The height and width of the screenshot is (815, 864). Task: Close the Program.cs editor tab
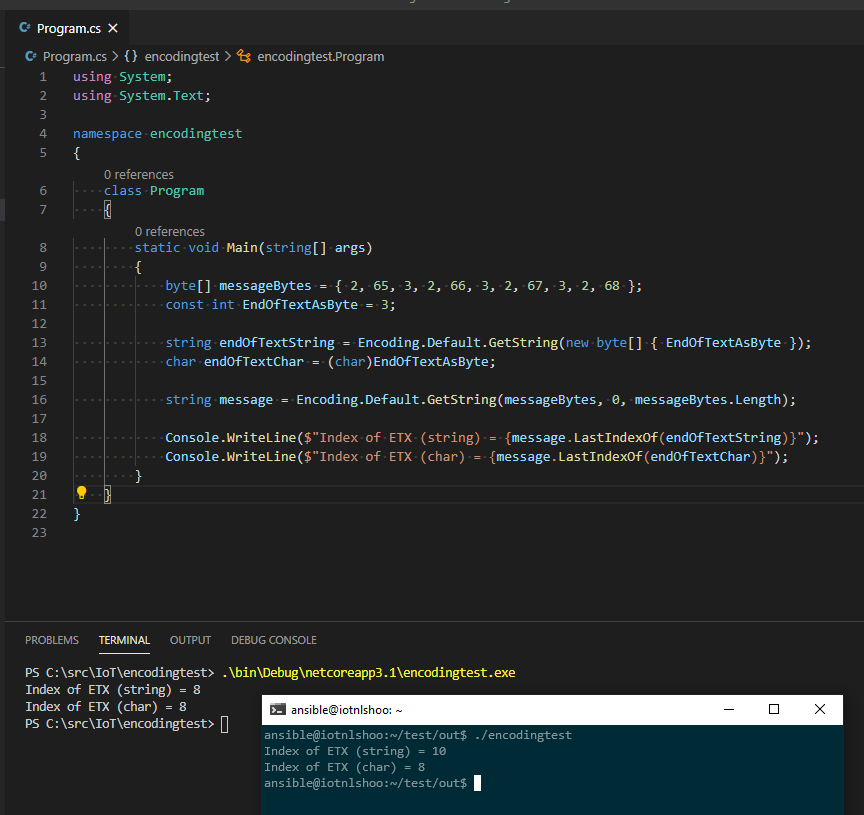click(x=112, y=29)
